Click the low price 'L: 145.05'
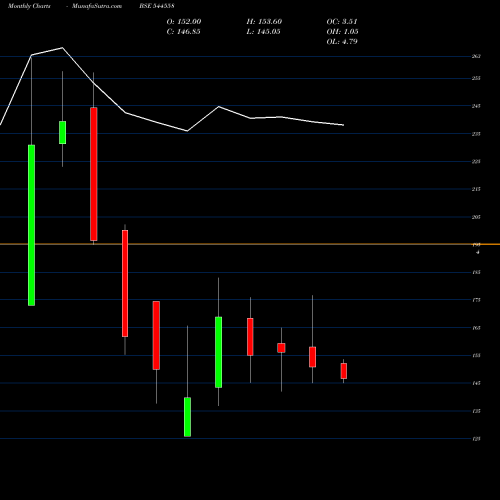This screenshot has height=500, width=500. [263, 32]
